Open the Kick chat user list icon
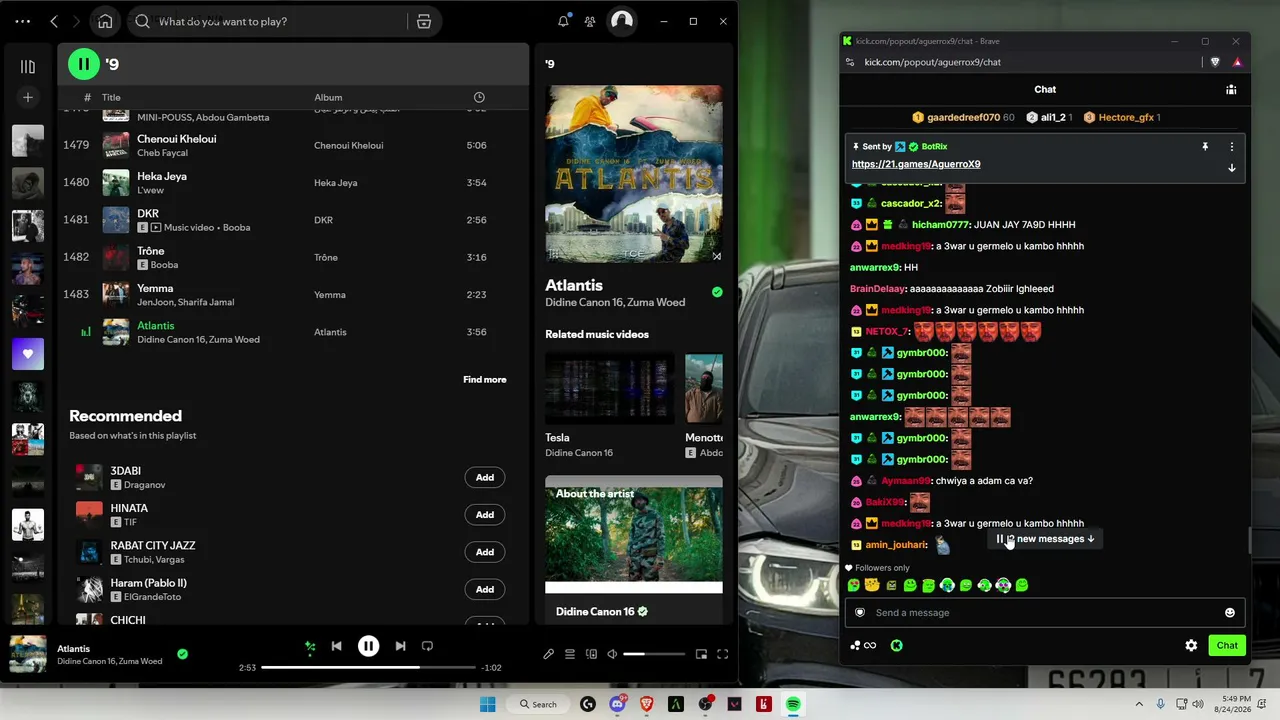The height and width of the screenshot is (720, 1280). (1231, 89)
